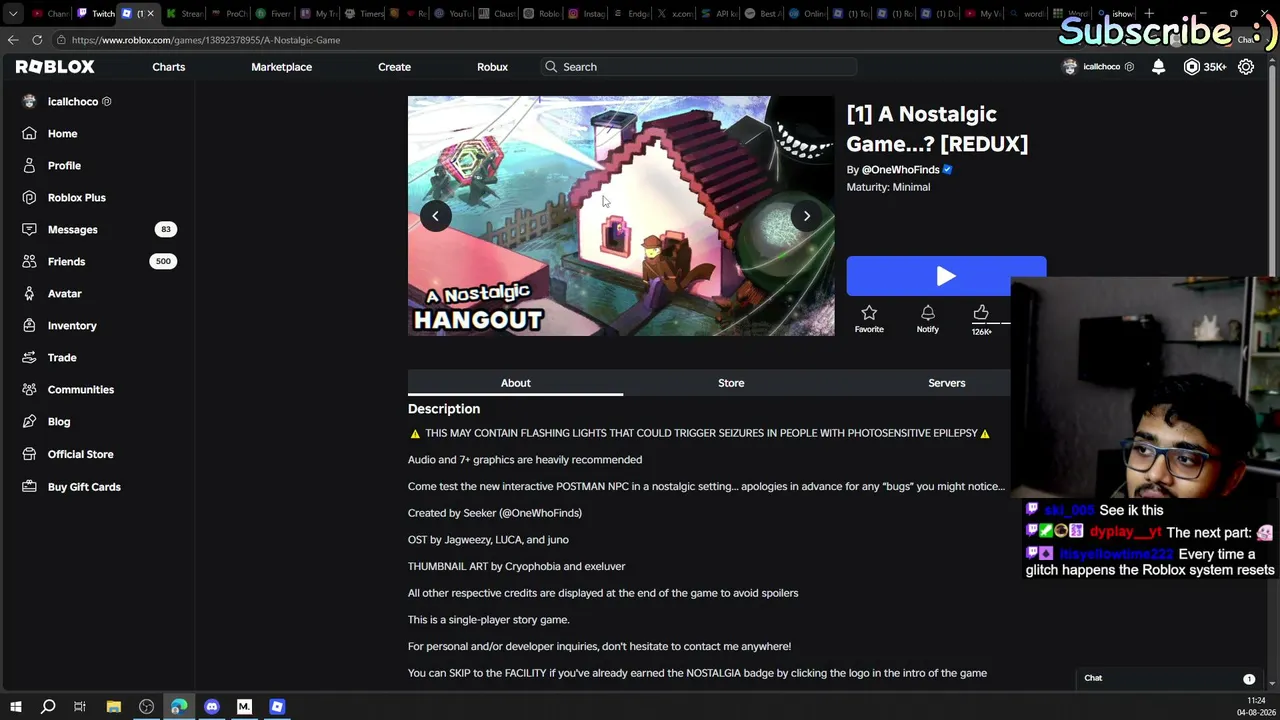Click the Trade icon in the sidebar

pyautogui.click(x=29, y=357)
